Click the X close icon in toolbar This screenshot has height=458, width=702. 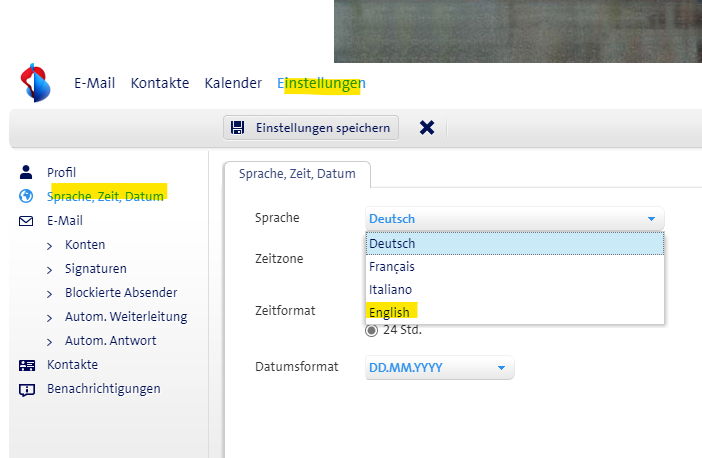(427, 127)
